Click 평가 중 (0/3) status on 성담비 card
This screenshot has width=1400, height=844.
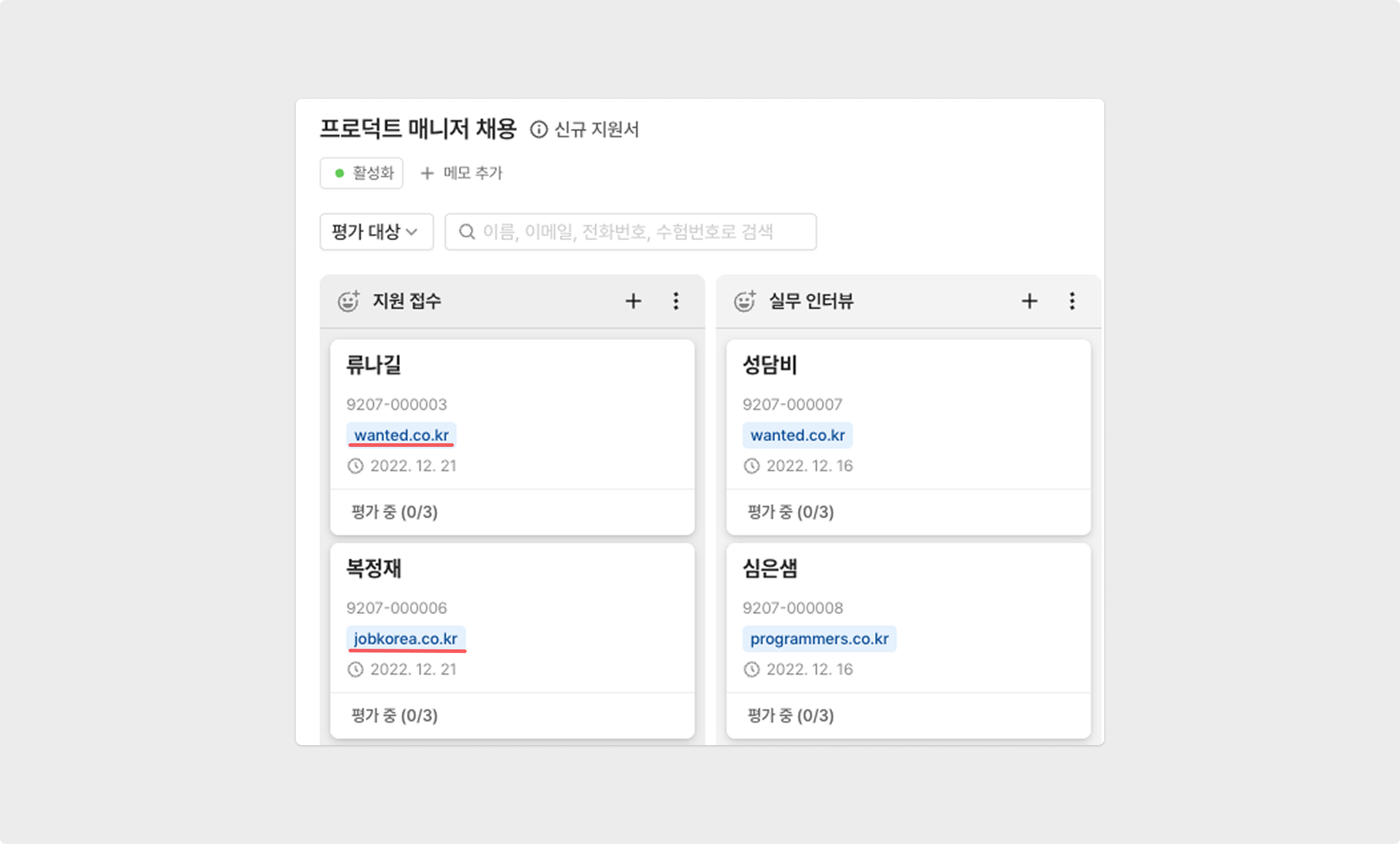point(791,512)
